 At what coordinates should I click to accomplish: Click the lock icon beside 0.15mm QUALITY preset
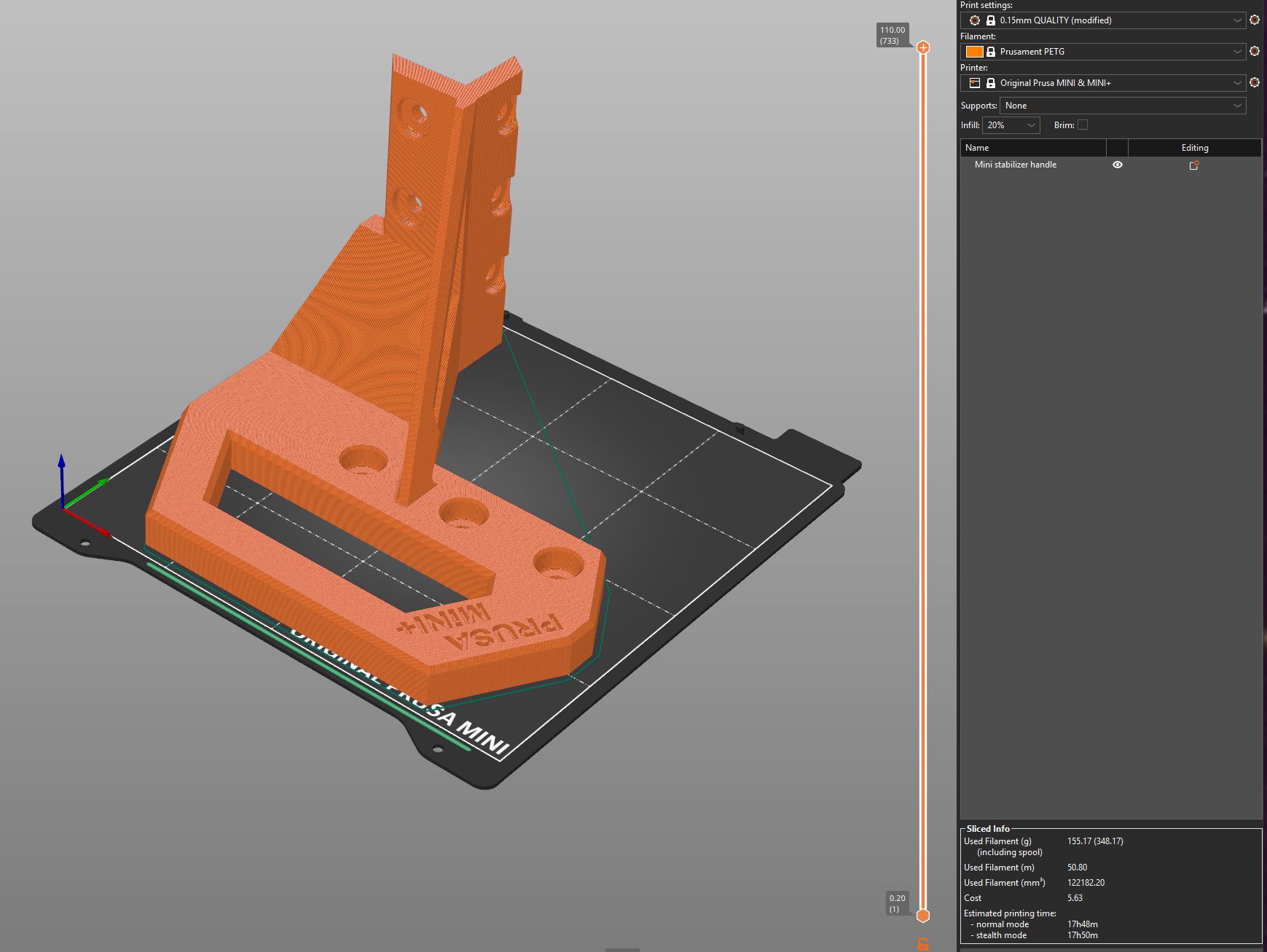pyautogui.click(x=991, y=20)
